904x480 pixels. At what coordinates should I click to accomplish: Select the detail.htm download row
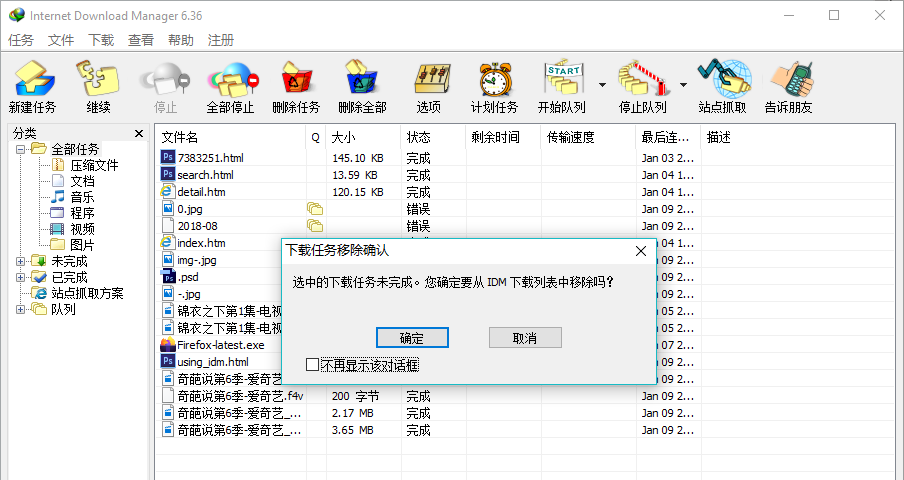526,192
